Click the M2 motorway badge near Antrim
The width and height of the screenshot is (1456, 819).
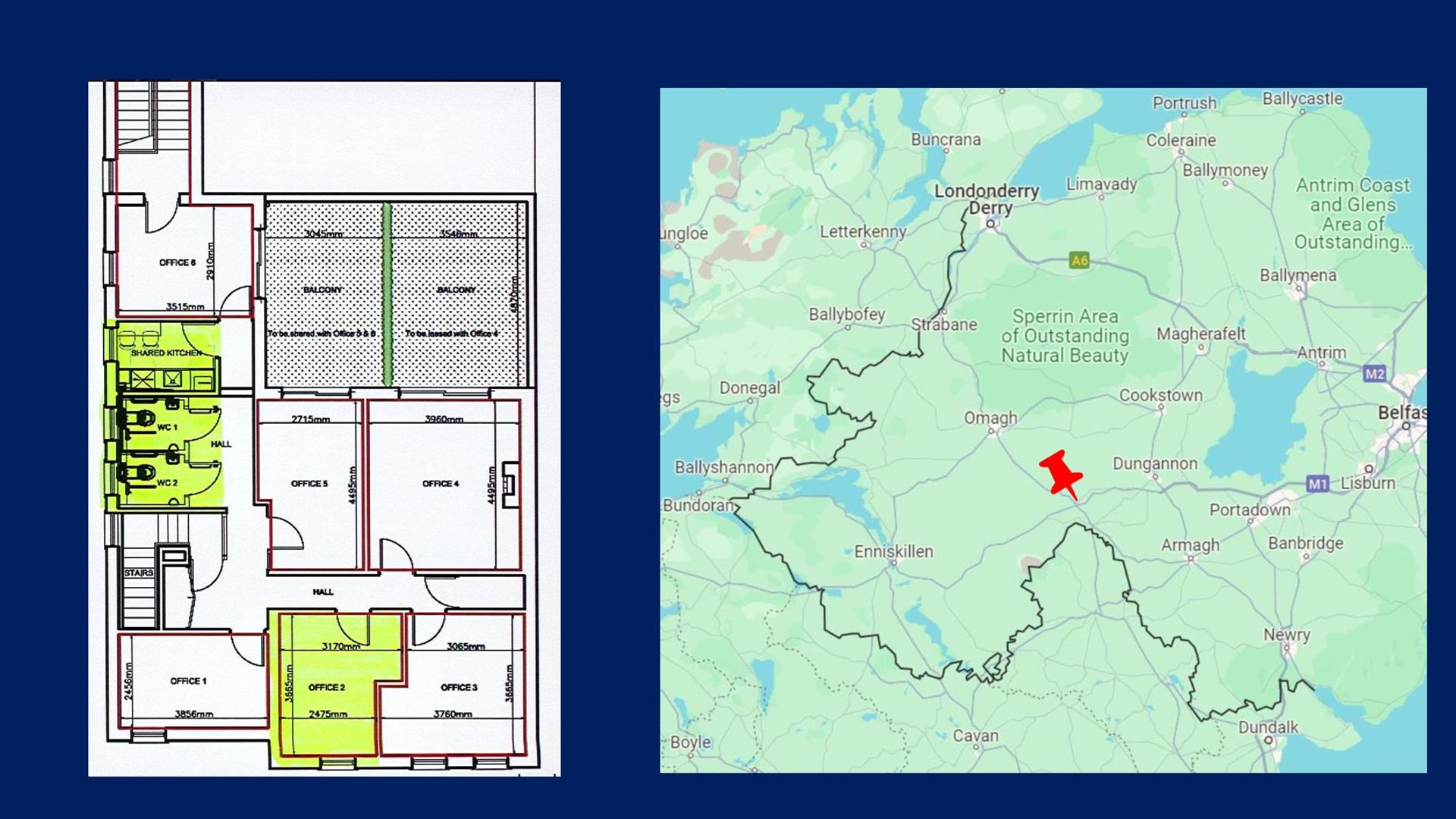click(1374, 373)
